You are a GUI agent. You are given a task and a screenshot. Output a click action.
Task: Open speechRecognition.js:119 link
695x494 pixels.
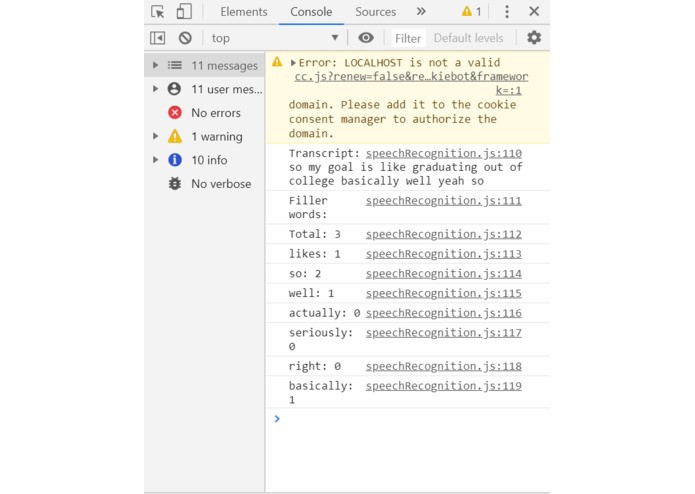click(444, 386)
